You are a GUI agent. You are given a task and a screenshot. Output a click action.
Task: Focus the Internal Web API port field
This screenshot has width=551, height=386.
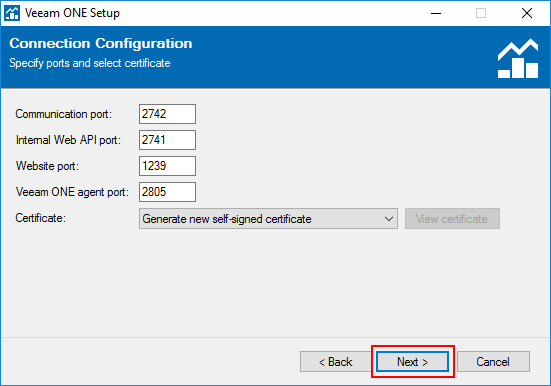pos(167,140)
